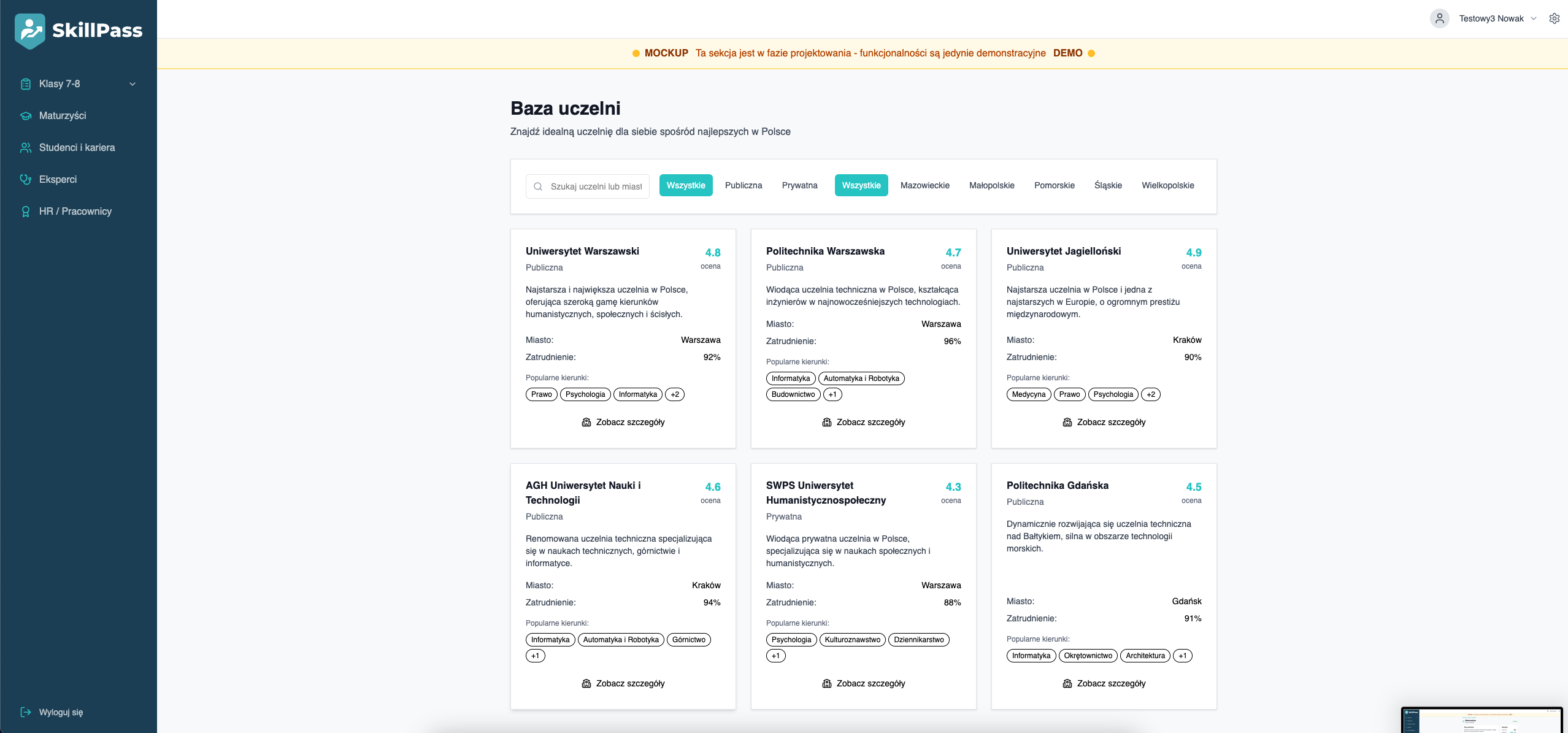Click the Studenci i kariera people icon

[x=26, y=148]
